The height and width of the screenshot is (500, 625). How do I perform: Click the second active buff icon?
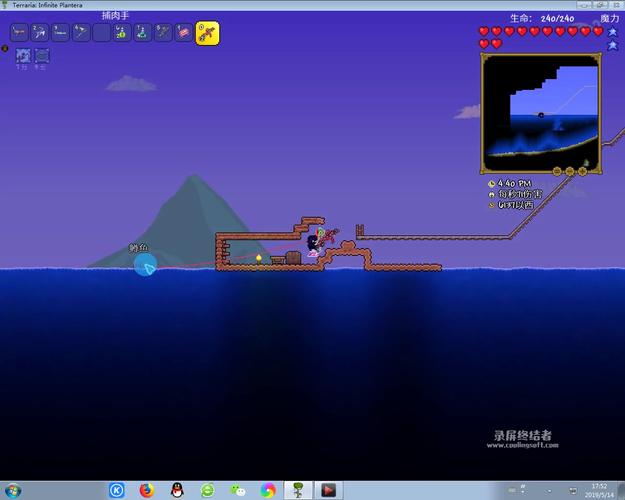point(42,56)
